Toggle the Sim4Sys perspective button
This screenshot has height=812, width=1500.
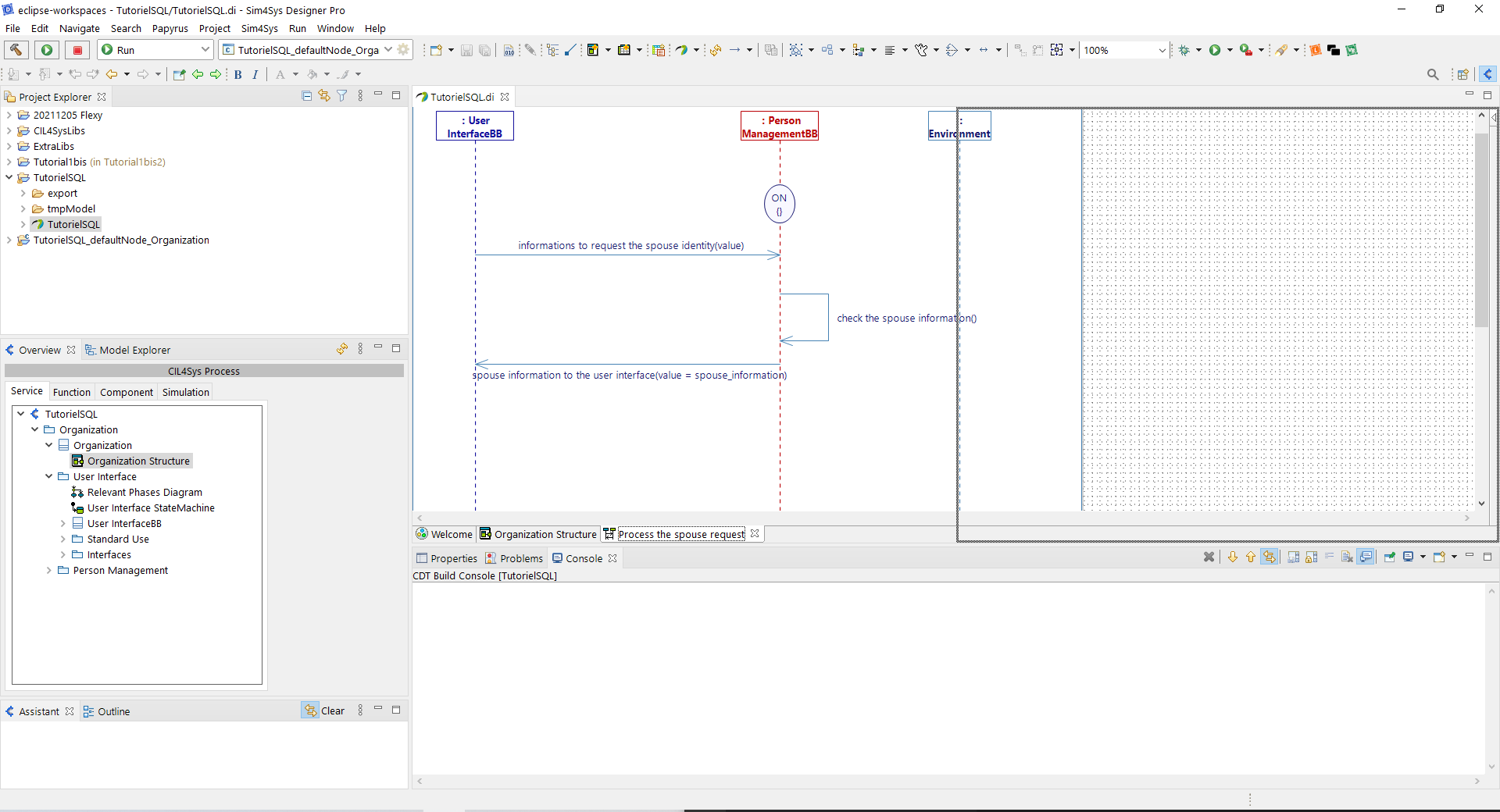1487,74
